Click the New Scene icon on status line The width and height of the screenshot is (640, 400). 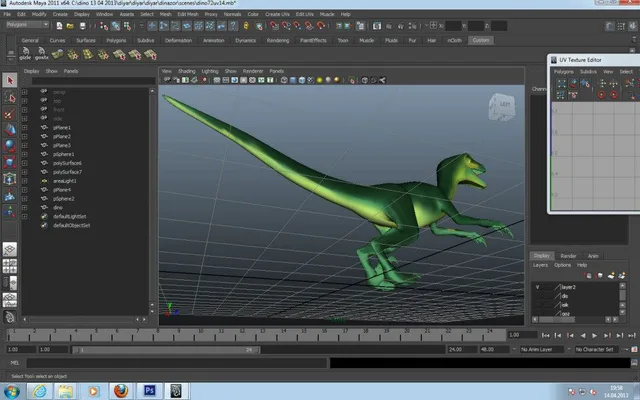click(x=59, y=26)
